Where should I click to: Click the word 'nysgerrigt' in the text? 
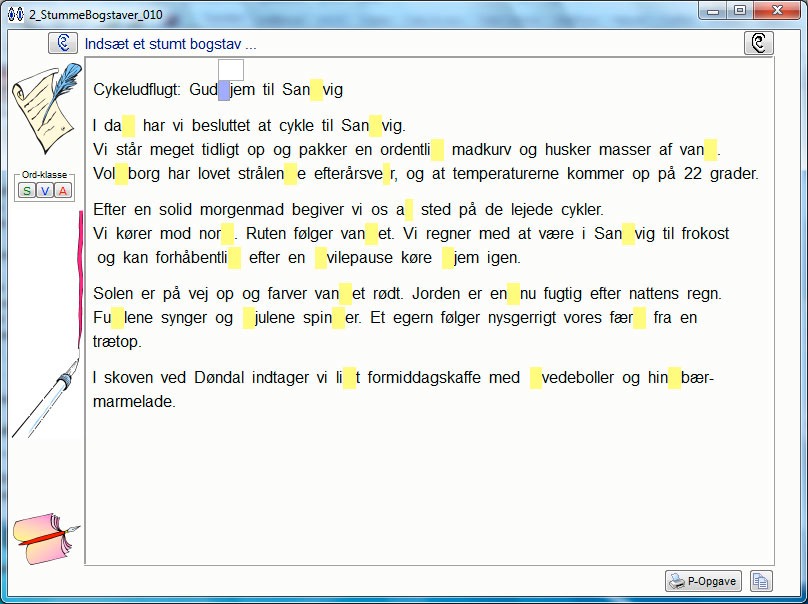(x=522, y=317)
